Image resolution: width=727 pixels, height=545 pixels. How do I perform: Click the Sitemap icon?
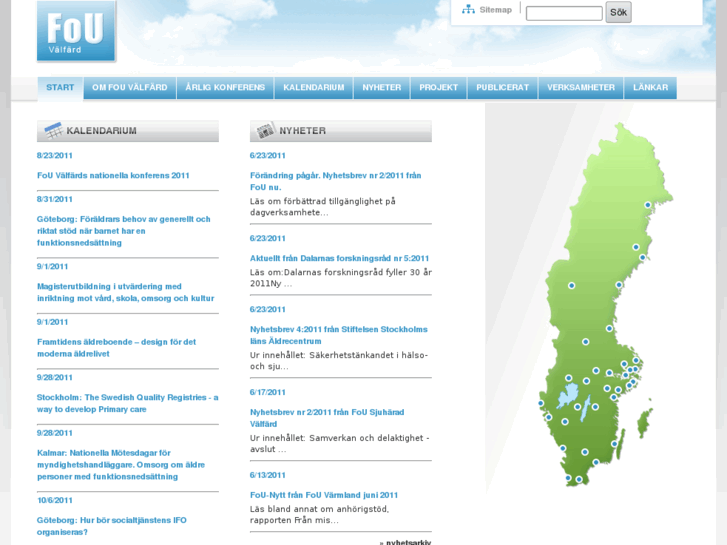(468, 9)
